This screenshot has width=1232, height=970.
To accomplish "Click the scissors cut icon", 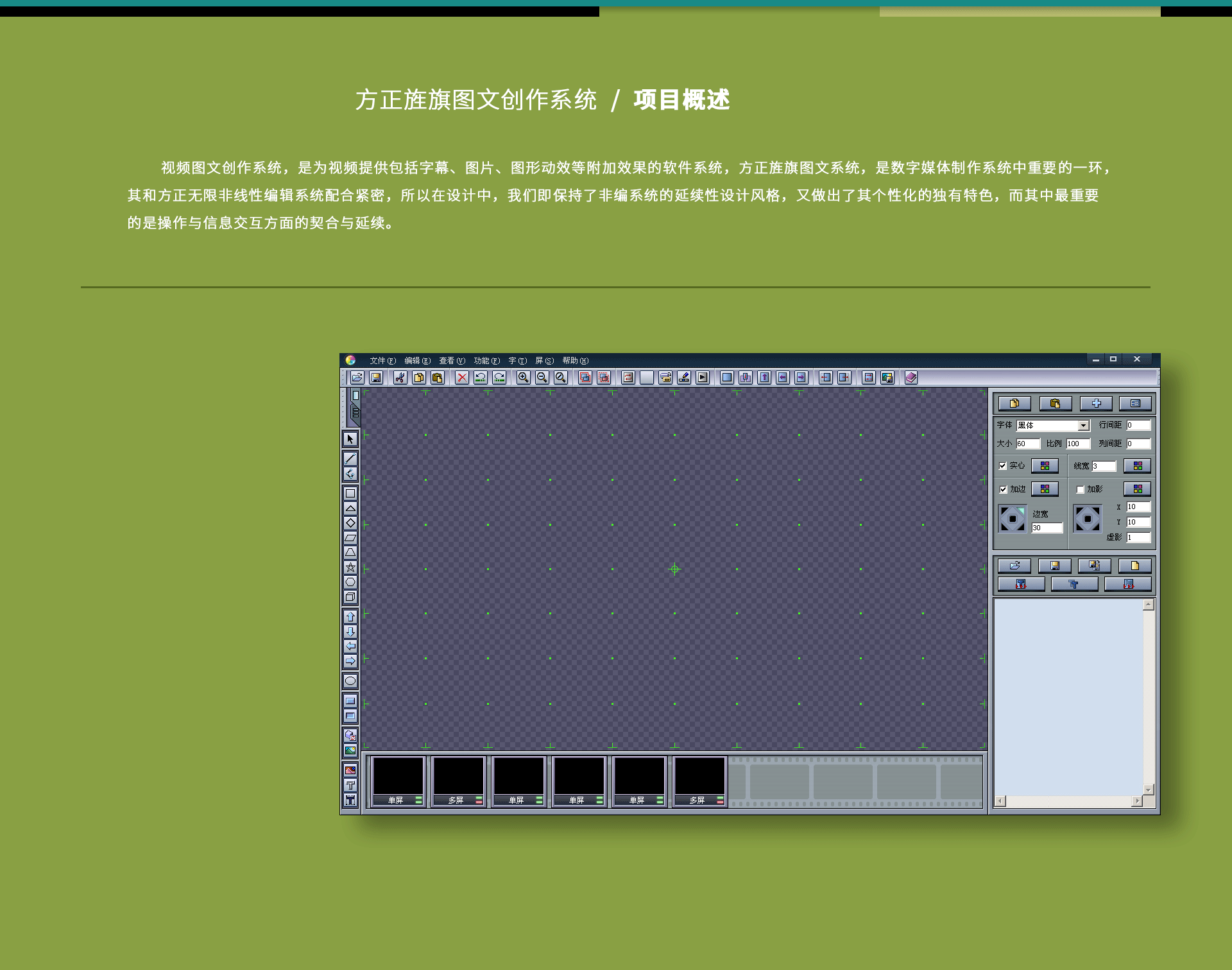I will tap(400, 377).
